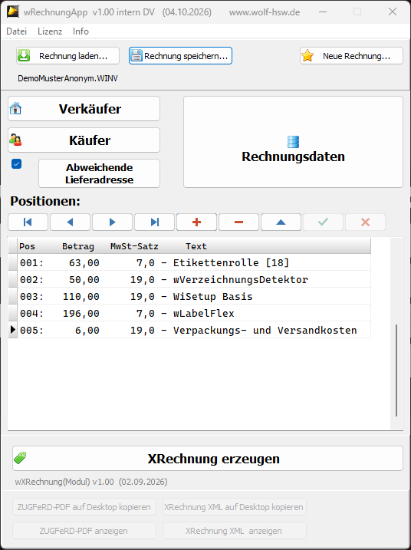Cancel edit with red X icon
Image resolution: width=411 pixels, height=550 pixels.
[x=365, y=222]
